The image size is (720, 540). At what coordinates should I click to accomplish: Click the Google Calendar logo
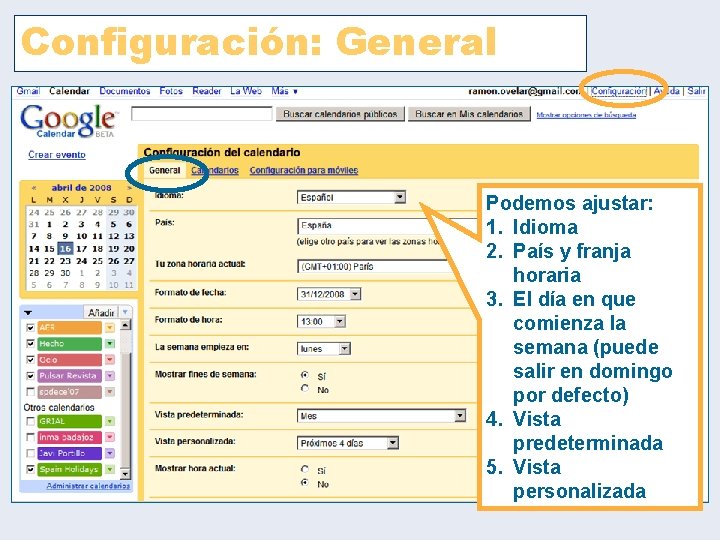pyautogui.click(x=68, y=121)
